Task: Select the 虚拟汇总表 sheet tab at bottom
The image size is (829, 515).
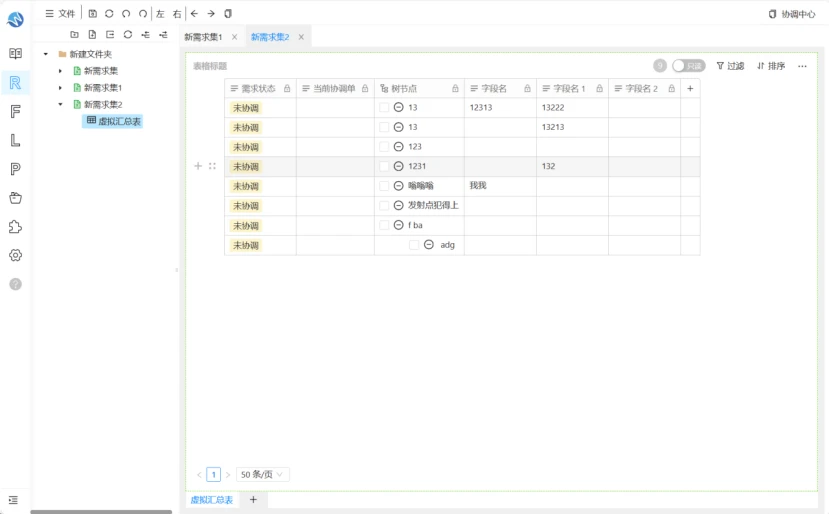Action: (211, 500)
